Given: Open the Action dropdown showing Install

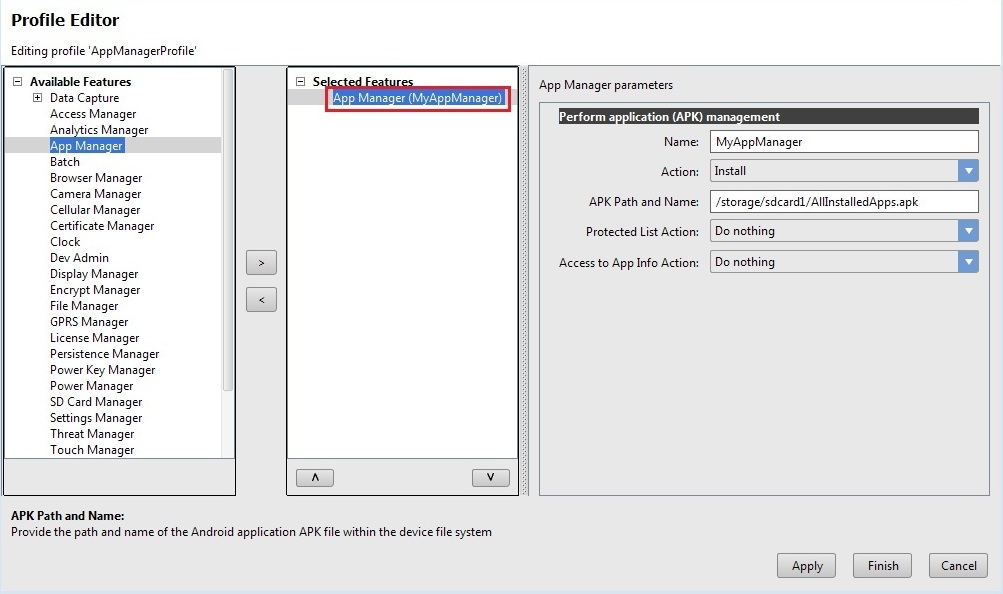Looking at the screenshot, I should pyautogui.click(x=967, y=171).
